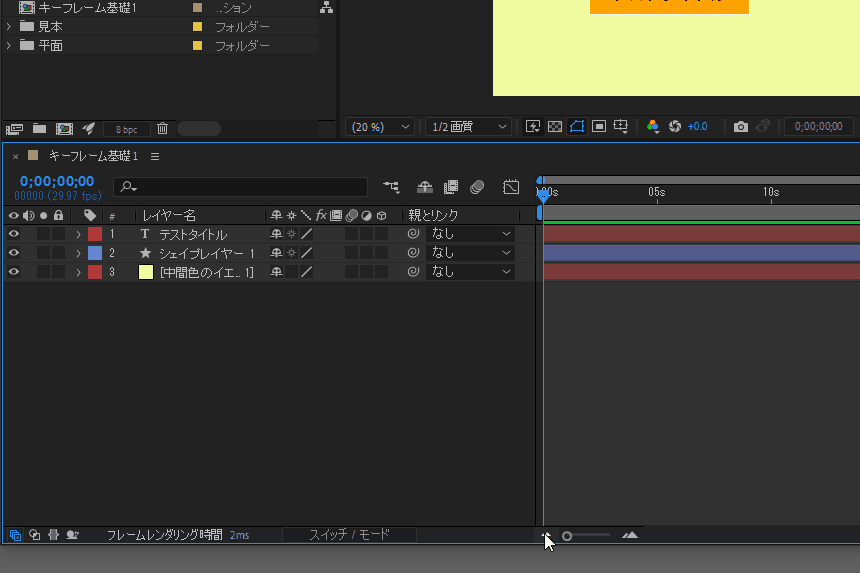Open the Composition Mini-Flowchart icon
The image size is (860, 573).
tap(392, 187)
